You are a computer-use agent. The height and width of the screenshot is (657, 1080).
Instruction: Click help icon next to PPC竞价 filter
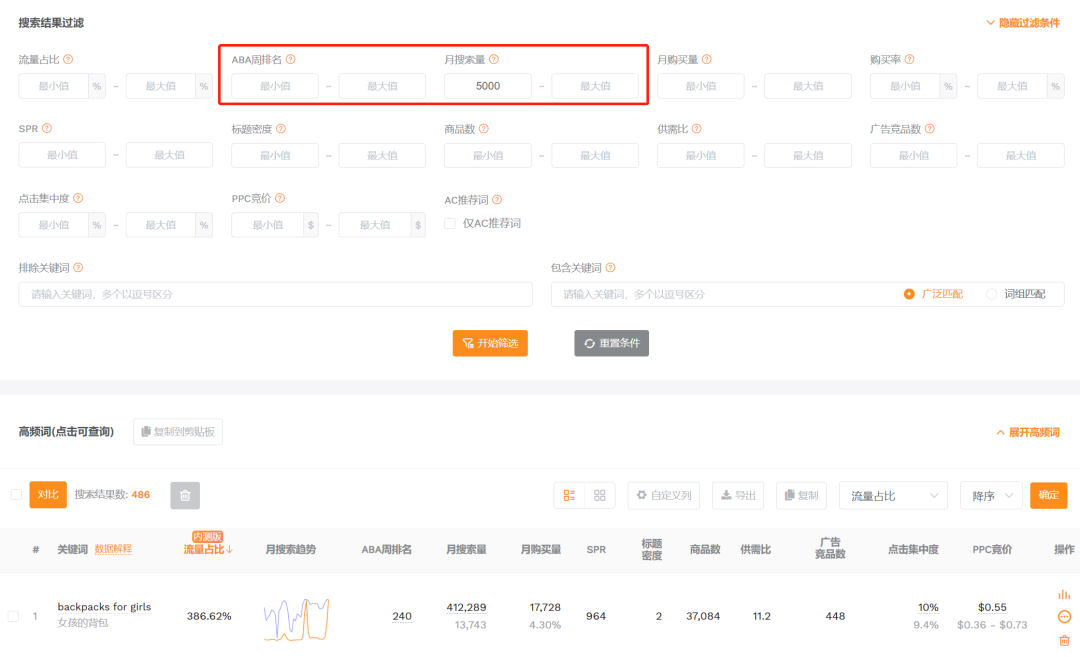click(x=280, y=198)
